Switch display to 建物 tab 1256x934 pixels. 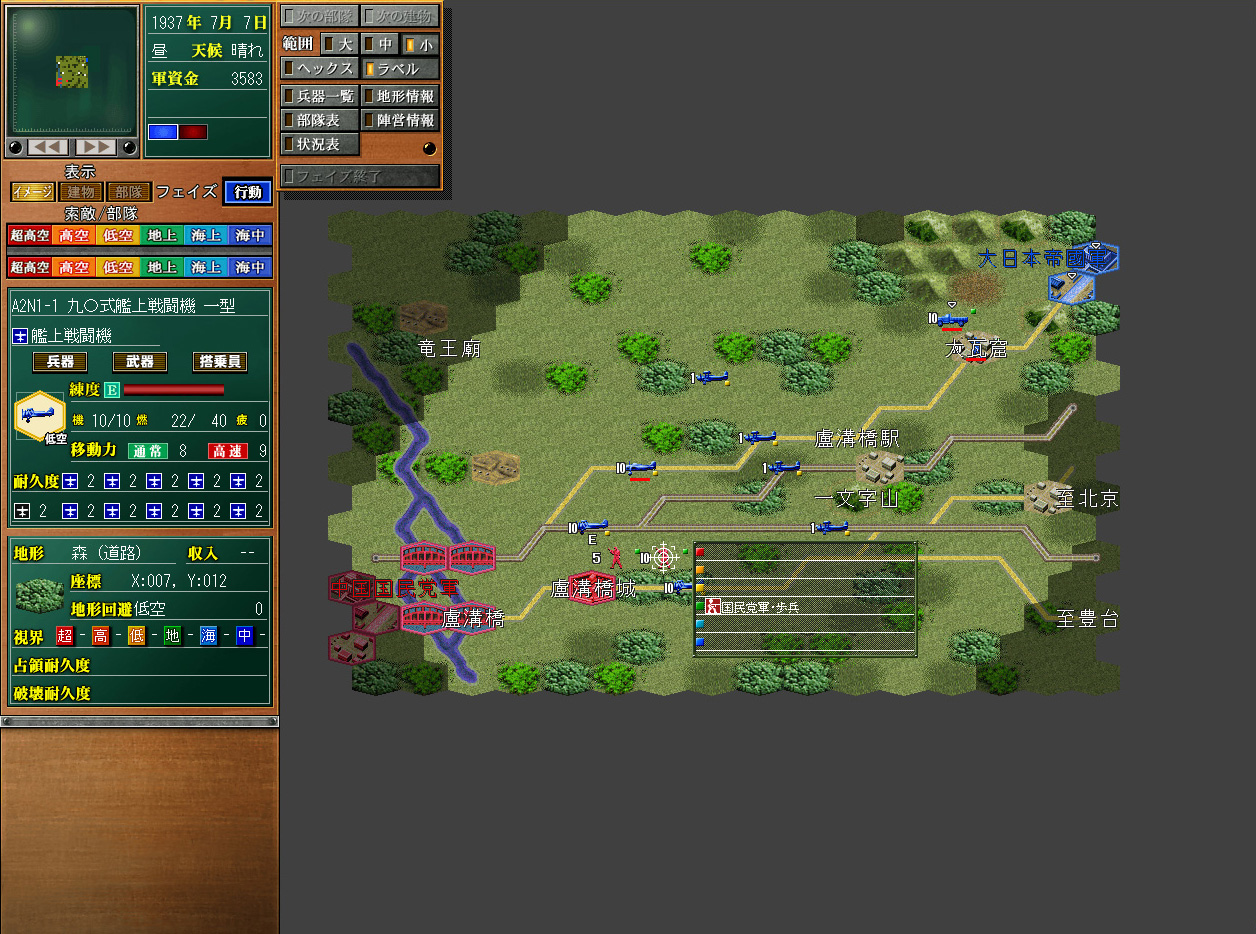click(x=82, y=192)
